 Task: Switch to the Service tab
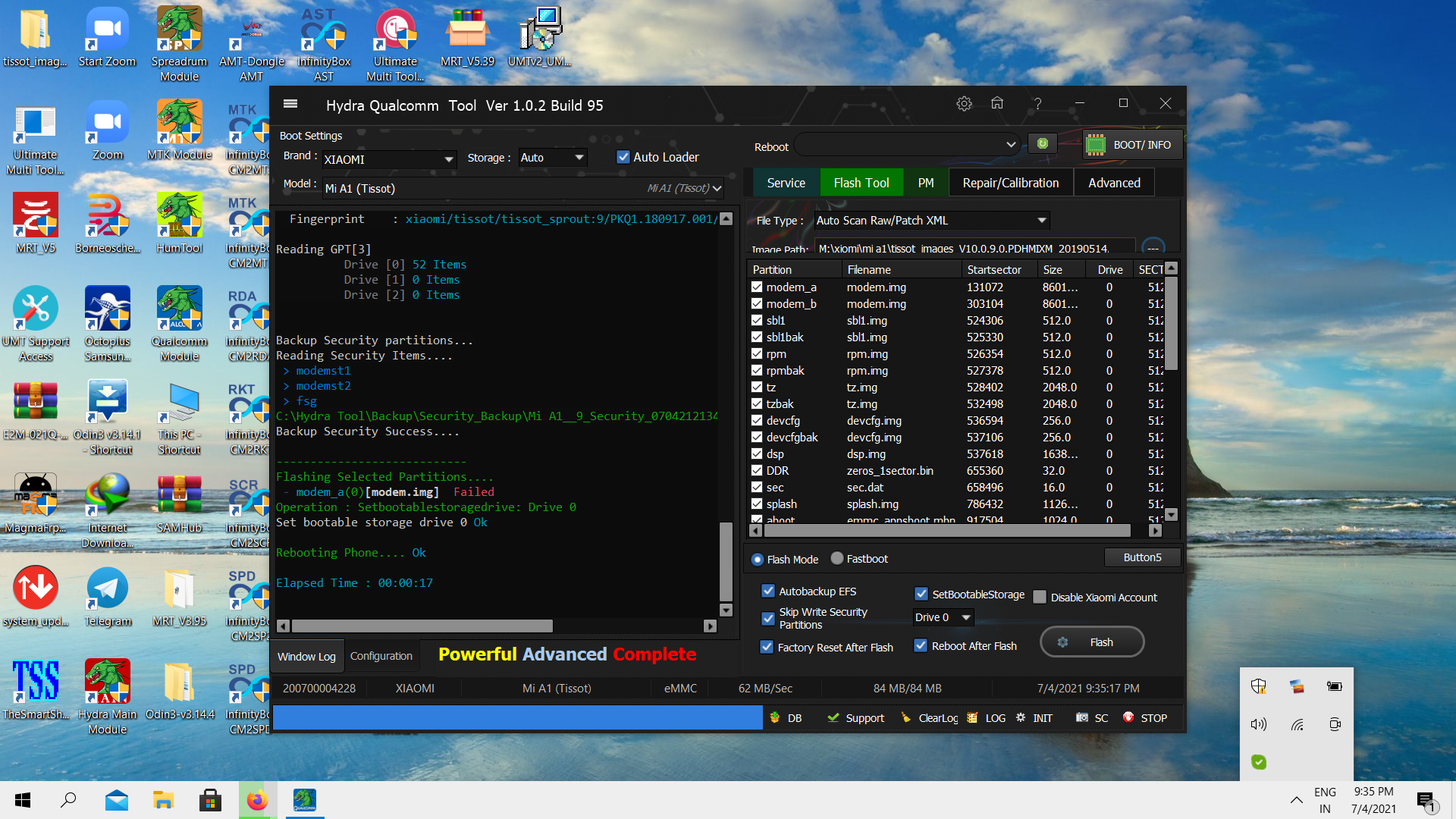786,183
